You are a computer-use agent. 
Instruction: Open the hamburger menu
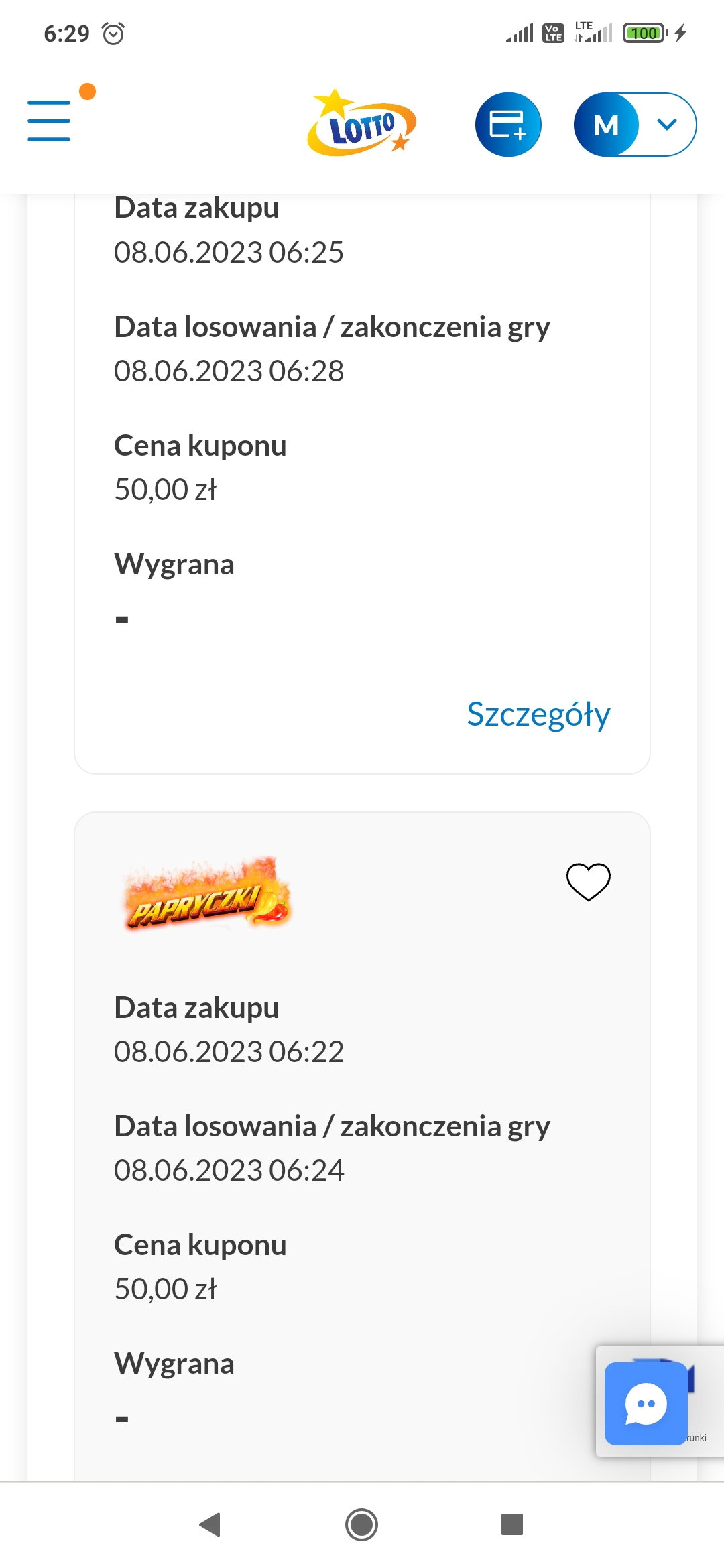click(x=49, y=121)
